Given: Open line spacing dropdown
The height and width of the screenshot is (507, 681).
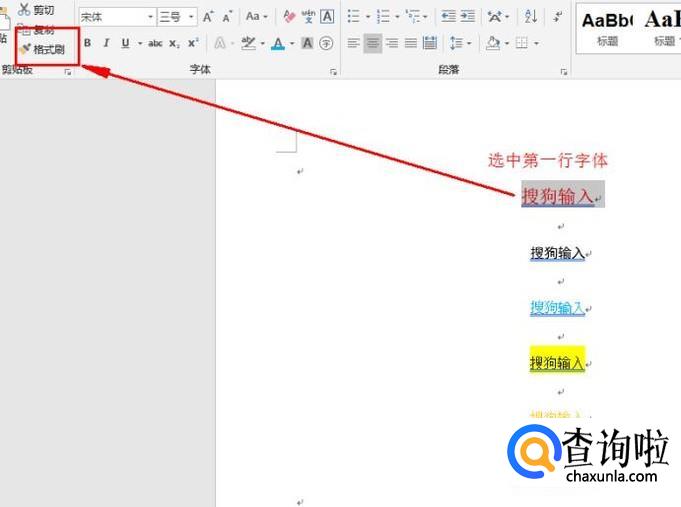Looking at the screenshot, I should point(460,43).
